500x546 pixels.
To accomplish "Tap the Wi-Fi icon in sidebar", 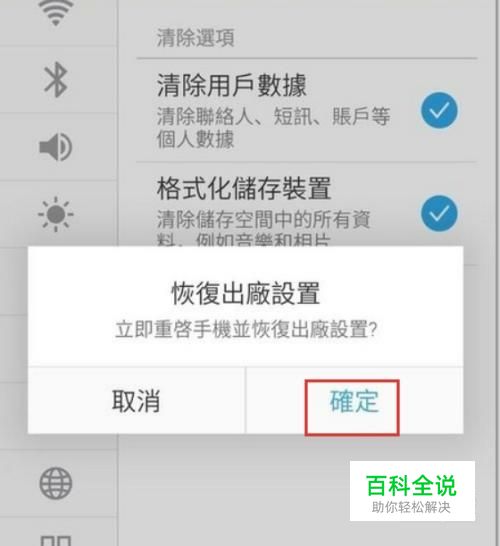I will tap(55, 12).
